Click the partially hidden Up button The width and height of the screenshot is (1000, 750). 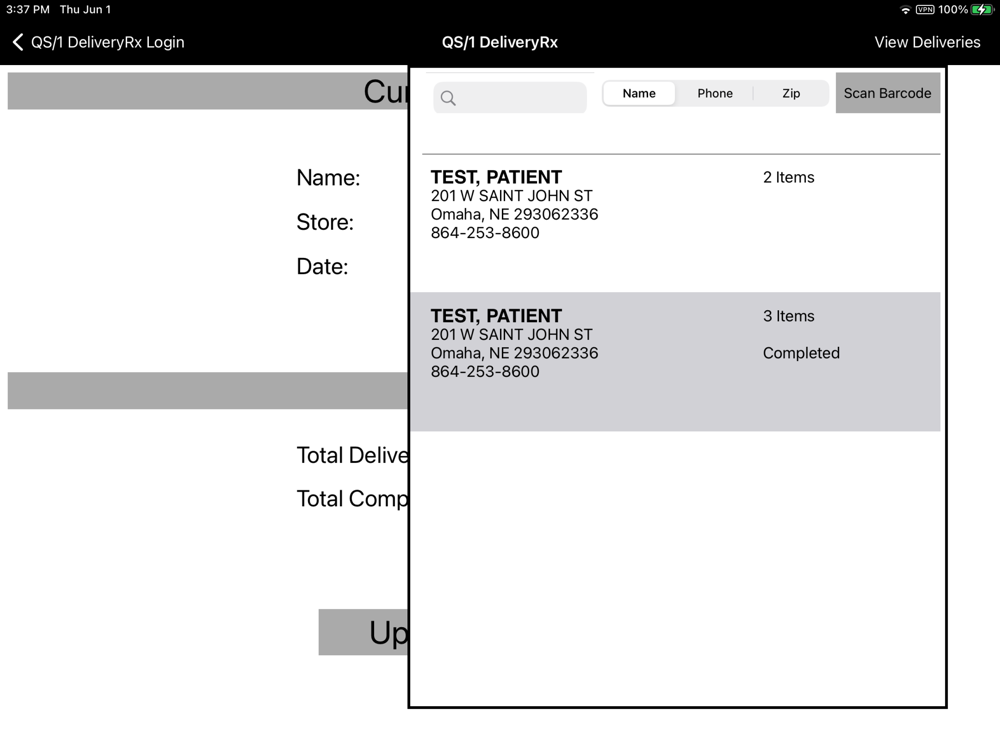[364, 632]
